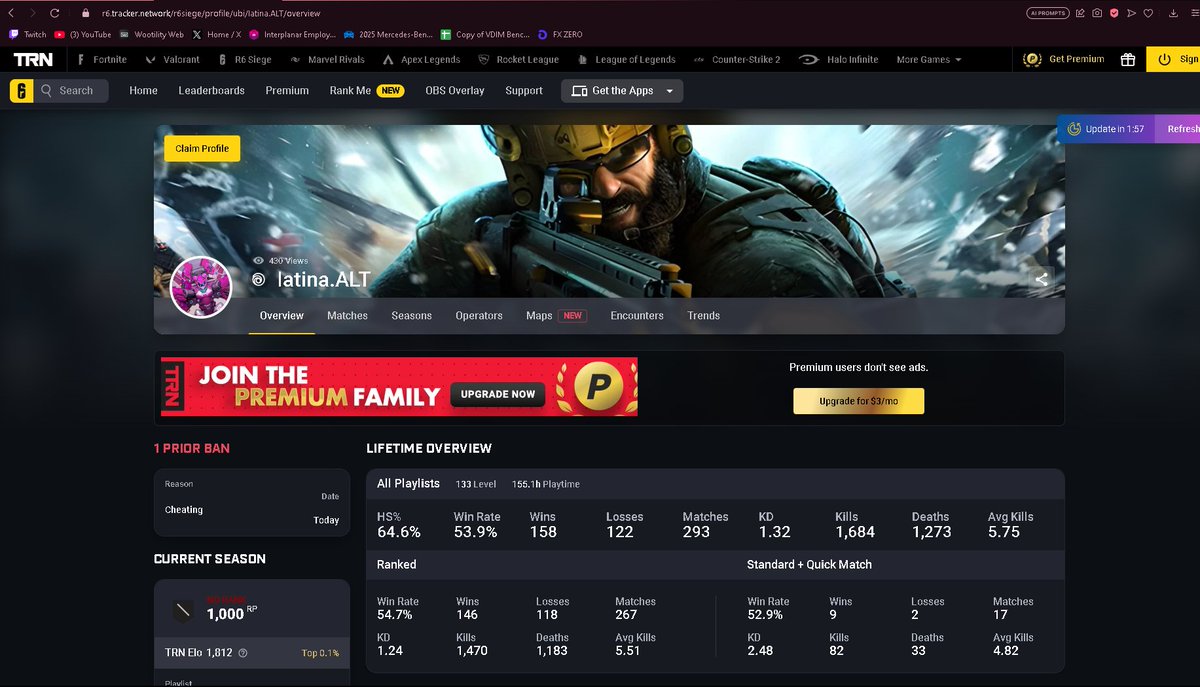The image size is (1200, 687).
Task: Click the Top 0.1% text
Action: pyautogui.click(x=320, y=653)
